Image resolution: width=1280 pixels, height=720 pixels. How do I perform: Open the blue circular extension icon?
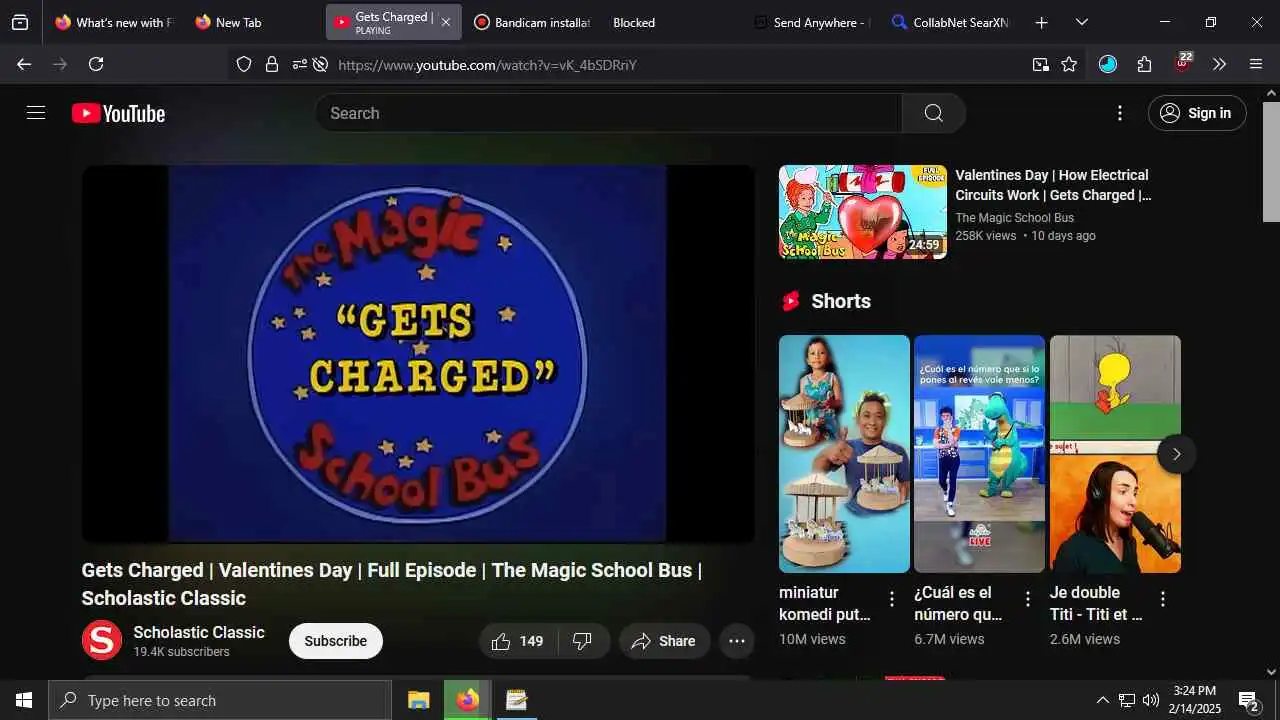pos(1108,64)
